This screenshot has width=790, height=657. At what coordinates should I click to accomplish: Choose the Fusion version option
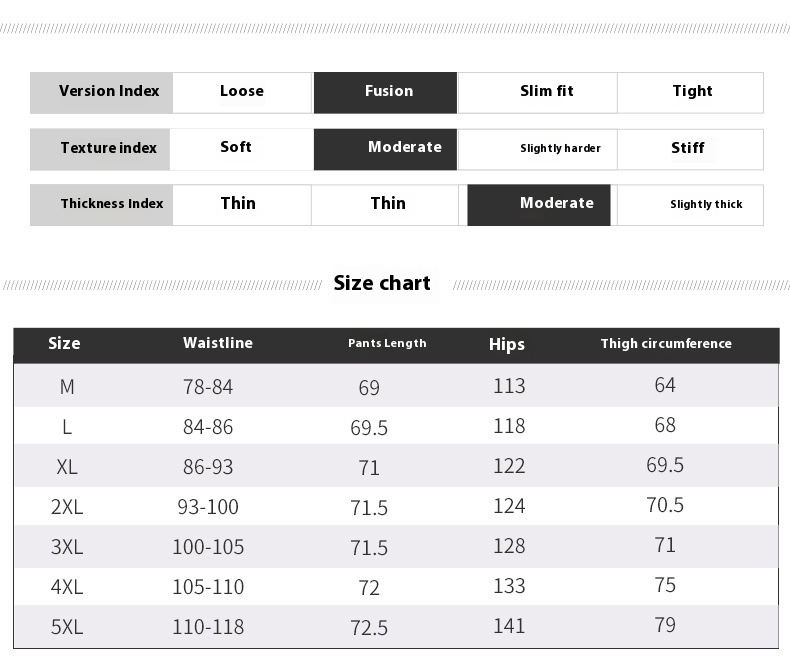(x=386, y=92)
